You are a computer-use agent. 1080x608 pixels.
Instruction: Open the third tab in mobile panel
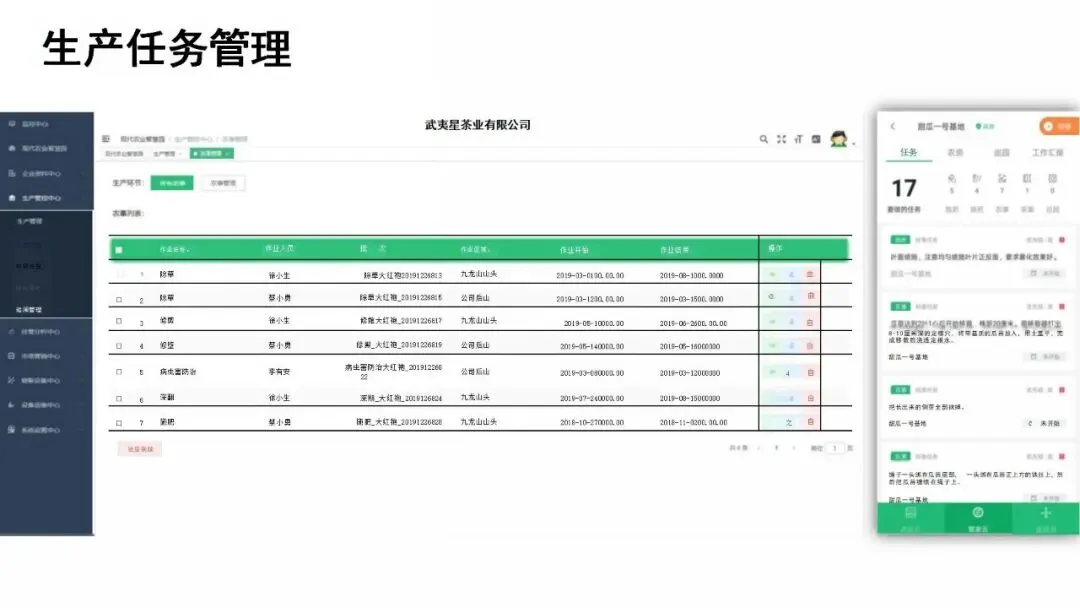click(x=1001, y=152)
